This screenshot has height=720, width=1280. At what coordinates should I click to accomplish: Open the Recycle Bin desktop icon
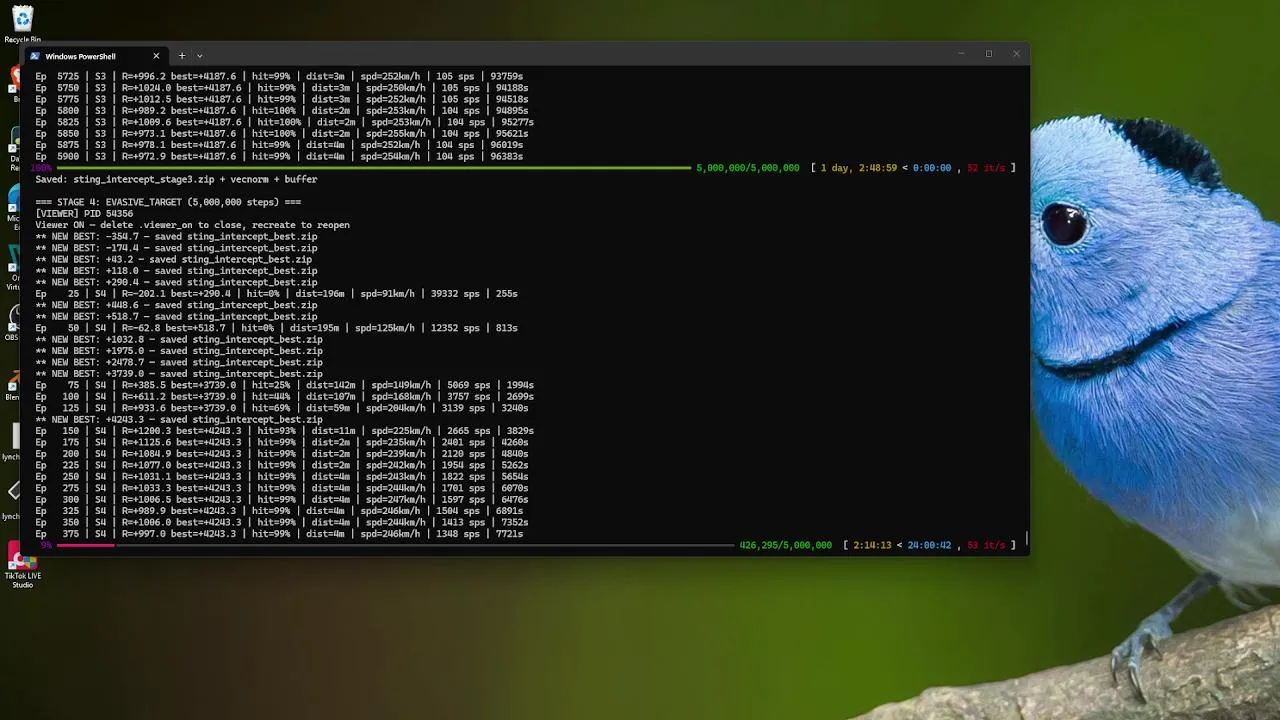pyautogui.click(x=21, y=20)
